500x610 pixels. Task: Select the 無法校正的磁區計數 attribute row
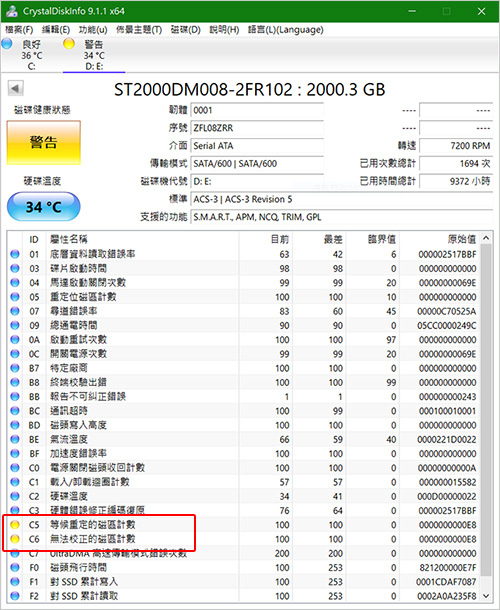244,539
